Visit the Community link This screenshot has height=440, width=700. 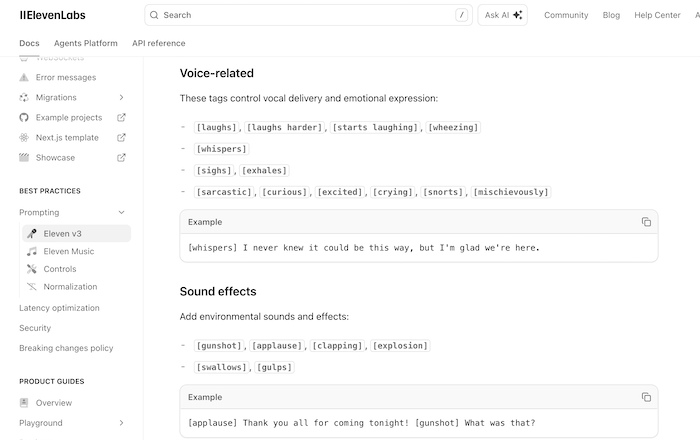[x=566, y=15]
